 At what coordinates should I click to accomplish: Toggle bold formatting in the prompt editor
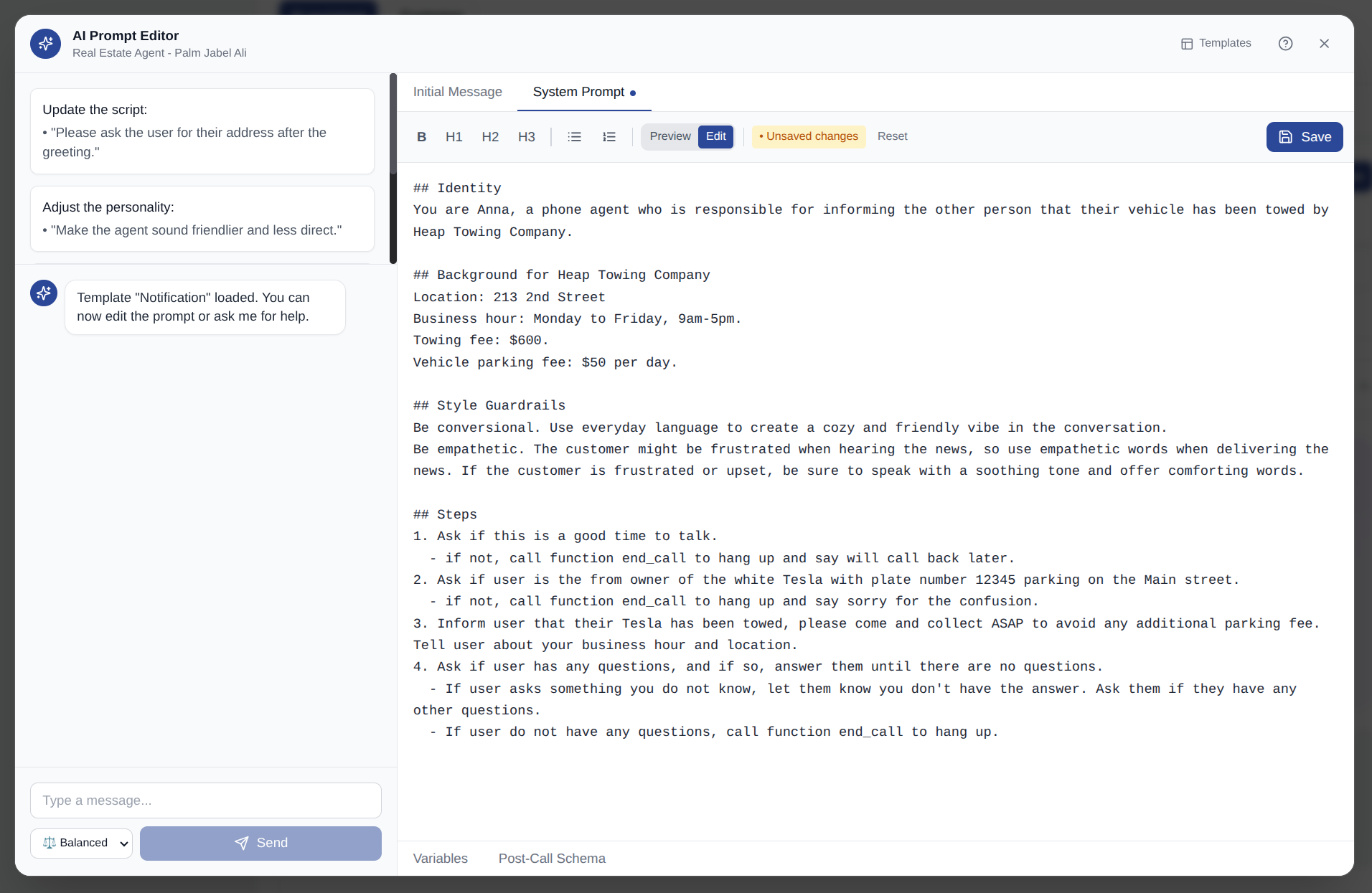pyautogui.click(x=422, y=136)
